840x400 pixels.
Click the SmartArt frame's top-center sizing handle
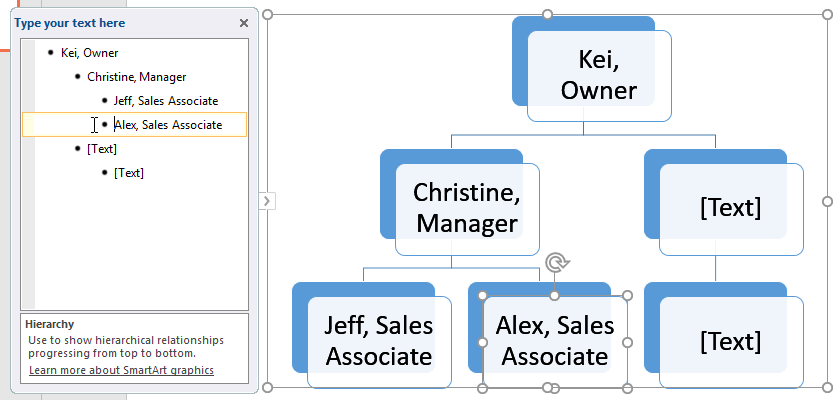[547, 14]
